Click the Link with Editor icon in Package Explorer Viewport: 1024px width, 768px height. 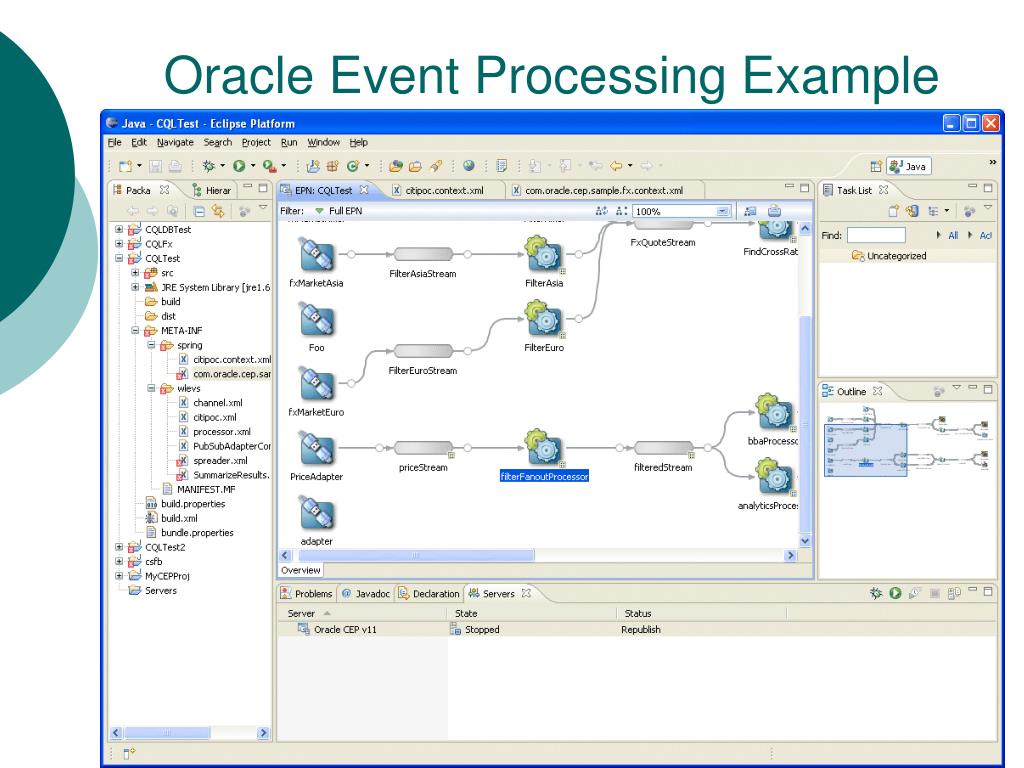[x=217, y=211]
